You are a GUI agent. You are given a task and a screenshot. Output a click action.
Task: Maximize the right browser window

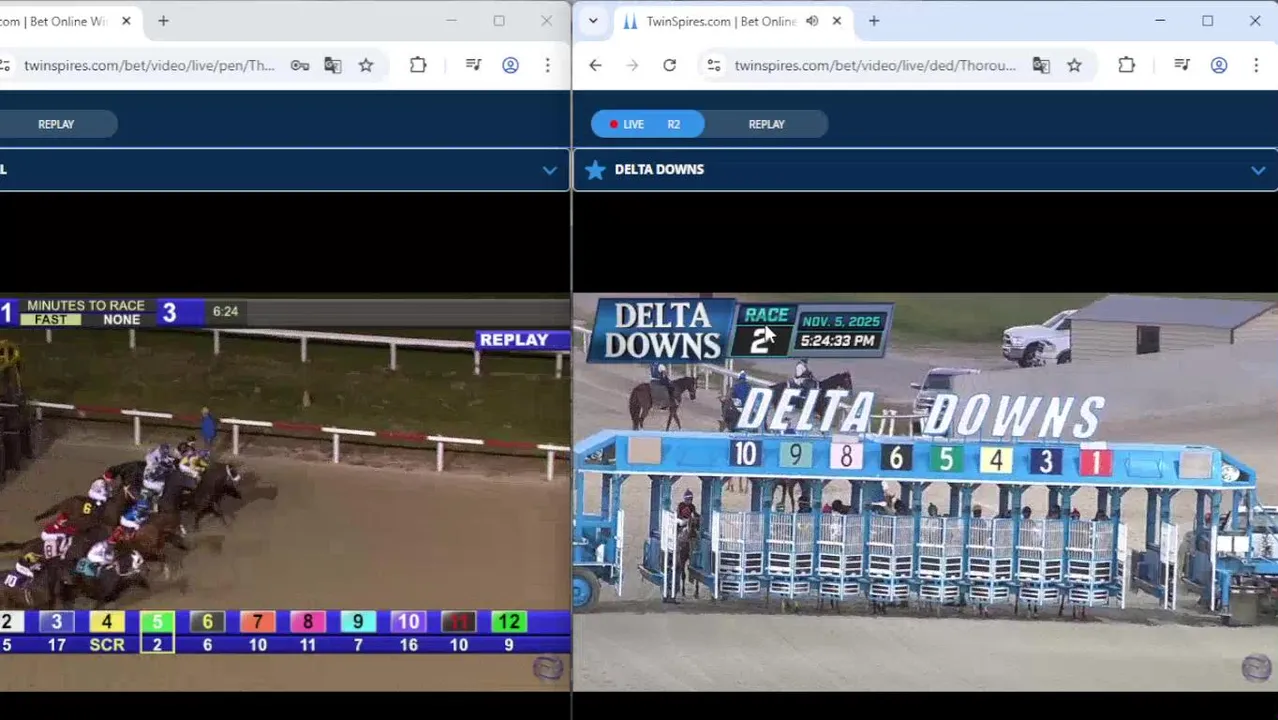[1207, 21]
